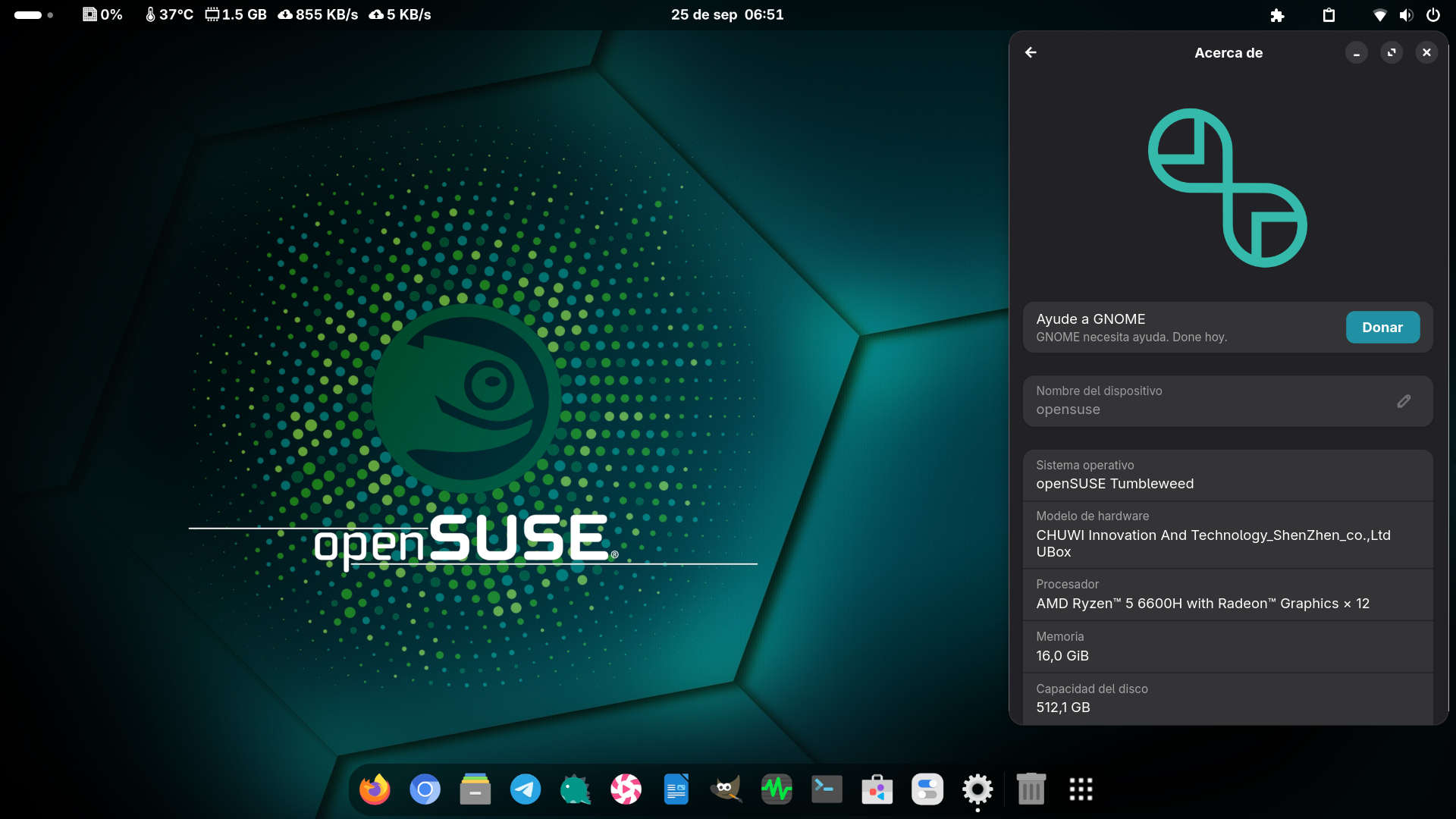Open the System Monitor dock icon

click(x=777, y=789)
